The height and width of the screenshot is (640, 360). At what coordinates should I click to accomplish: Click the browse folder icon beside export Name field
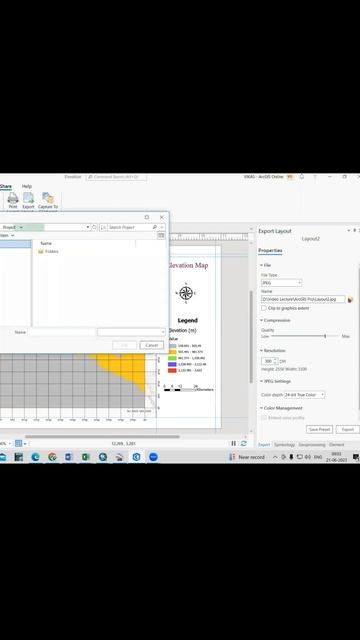pyautogui.click(x=350, y=300)
